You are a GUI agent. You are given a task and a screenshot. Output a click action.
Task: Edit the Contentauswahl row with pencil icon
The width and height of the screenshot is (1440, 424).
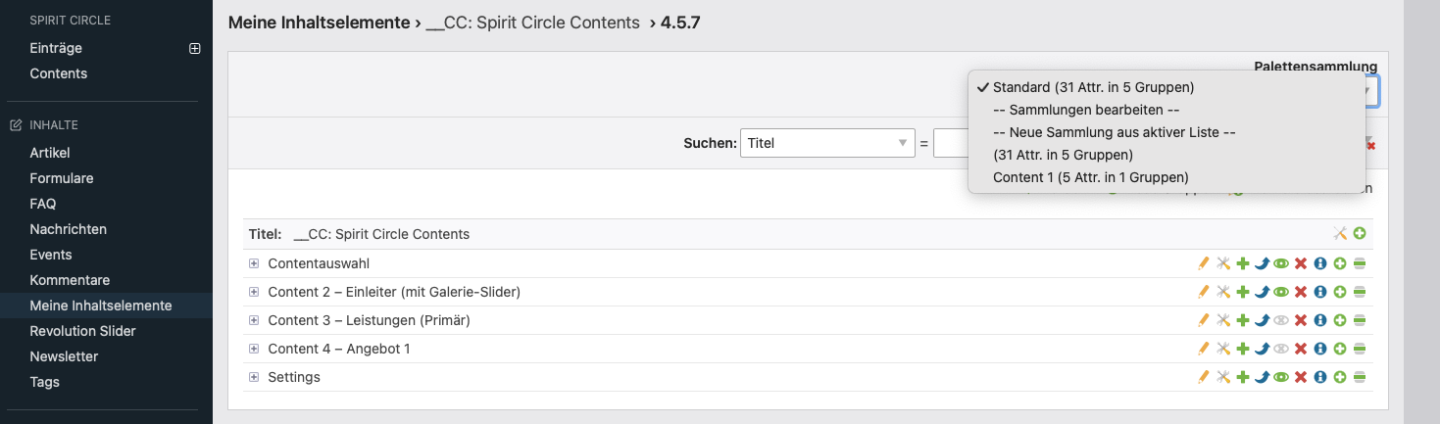[x=1204, y=264]
